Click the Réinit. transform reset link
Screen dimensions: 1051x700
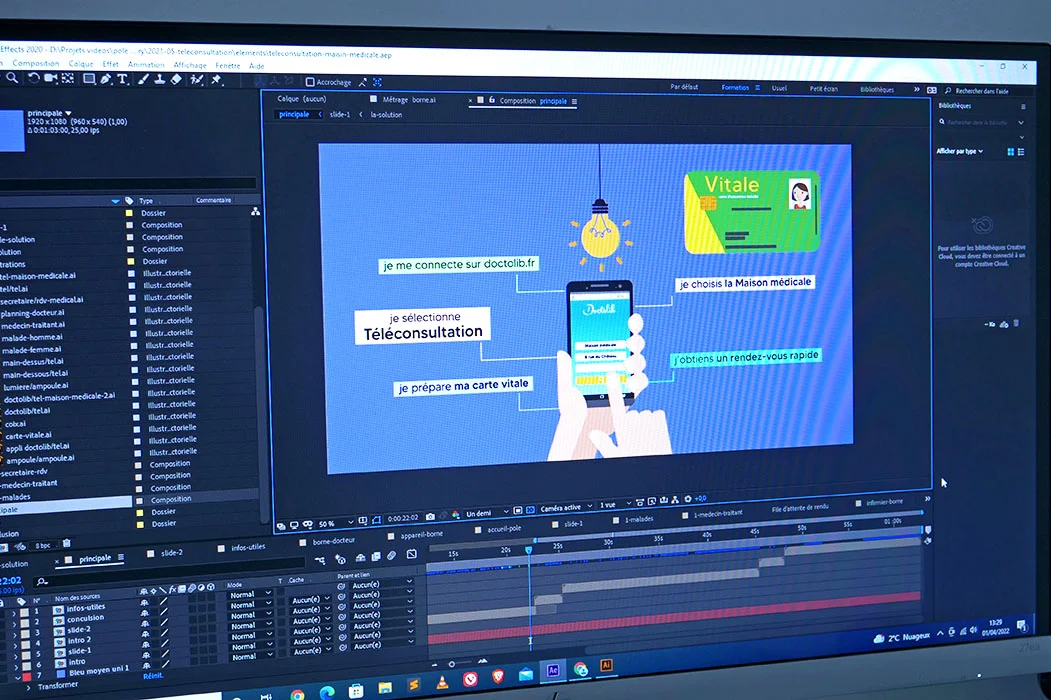tap(153, 676)
